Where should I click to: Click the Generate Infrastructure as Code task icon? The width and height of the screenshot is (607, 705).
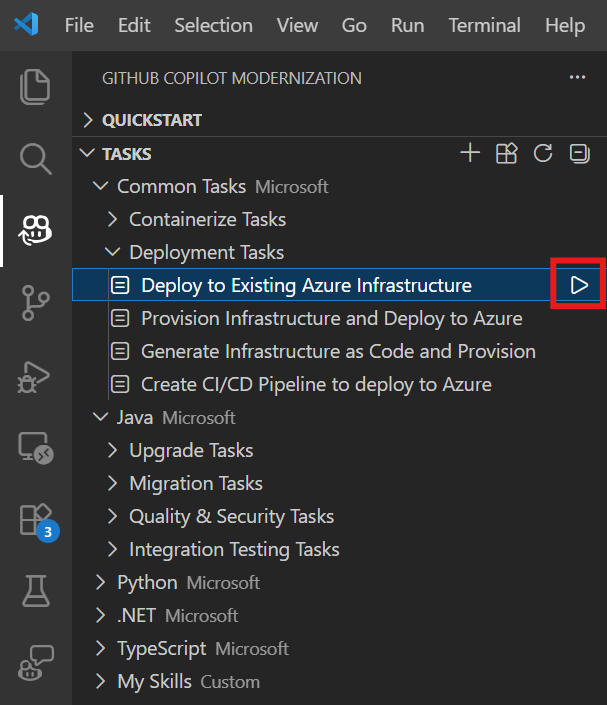pyautogui.click(x=120, y=351)
